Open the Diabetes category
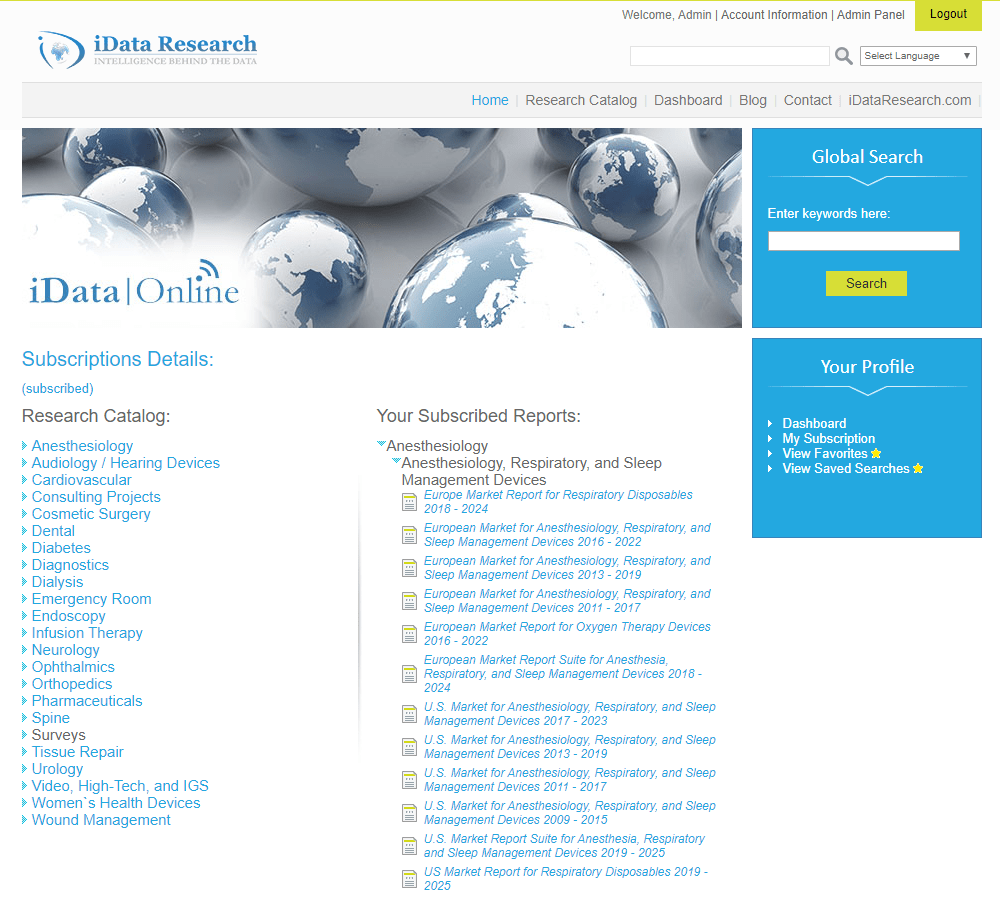 61,548
